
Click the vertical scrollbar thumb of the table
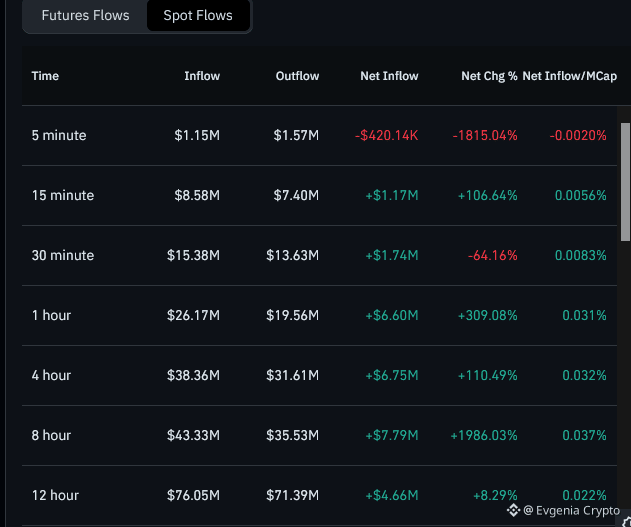[x=625, y=182]
